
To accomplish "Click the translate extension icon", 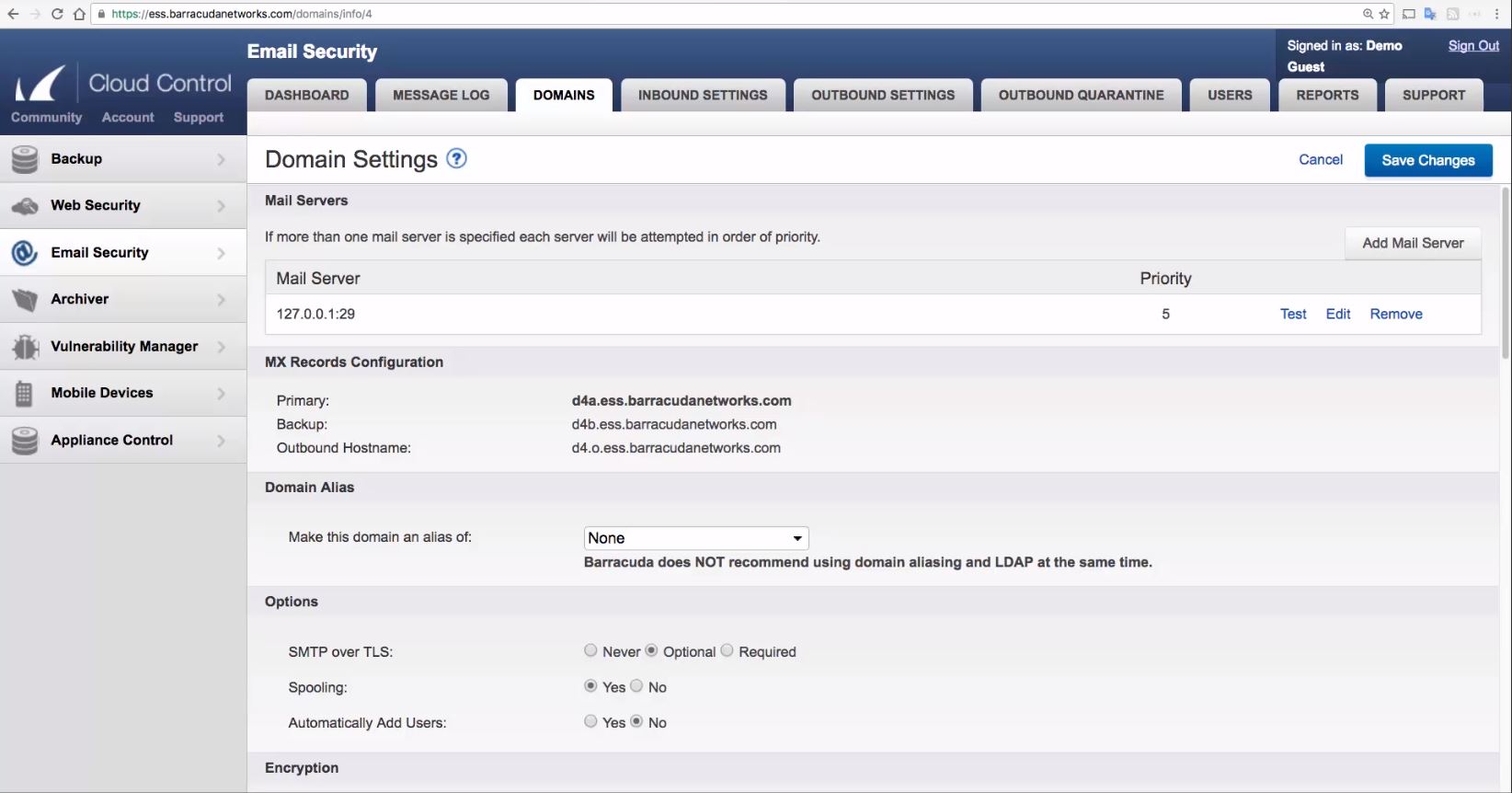I will [x=1430, y=14].
